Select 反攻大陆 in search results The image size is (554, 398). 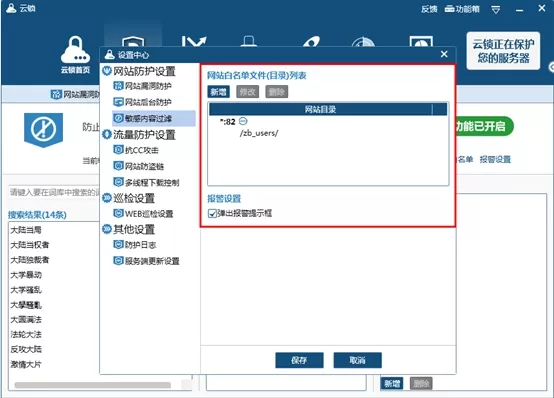coord(26,349)
